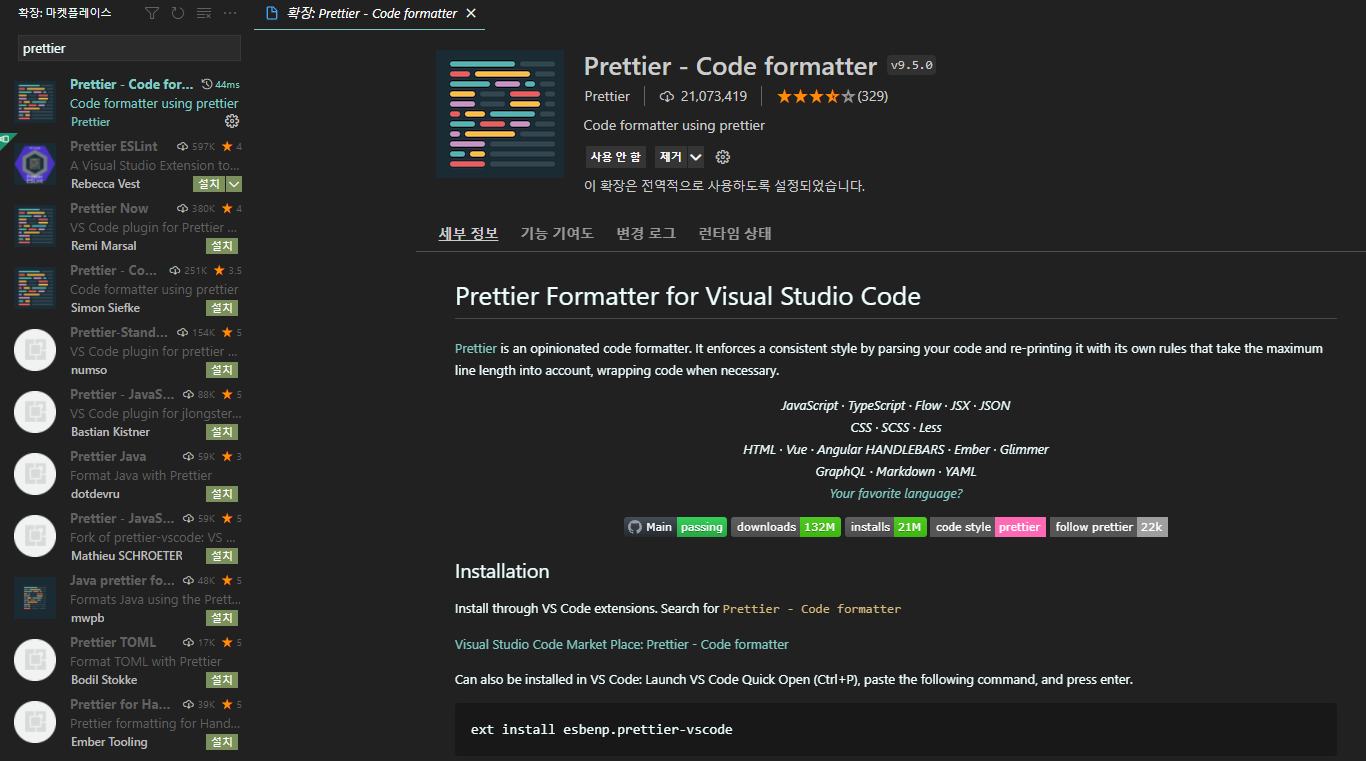Viewport: 1366px width, 761px height.
Task: Open Mathieu SCHROETER extension placeholder icon
Action: 35,536
